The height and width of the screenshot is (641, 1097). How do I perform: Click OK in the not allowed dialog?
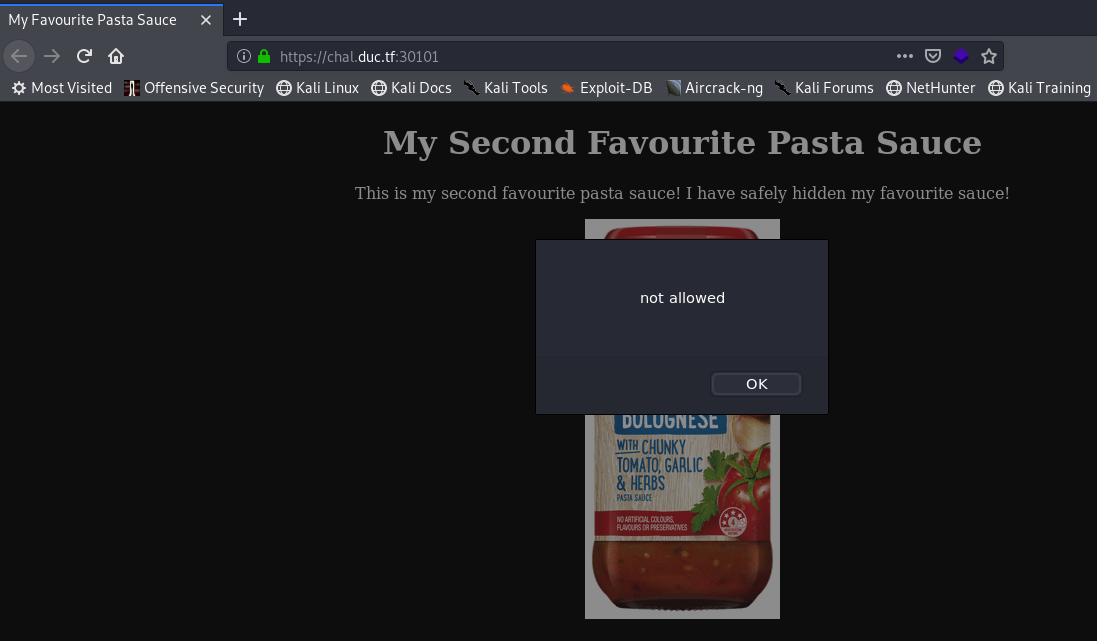point(756,384)
